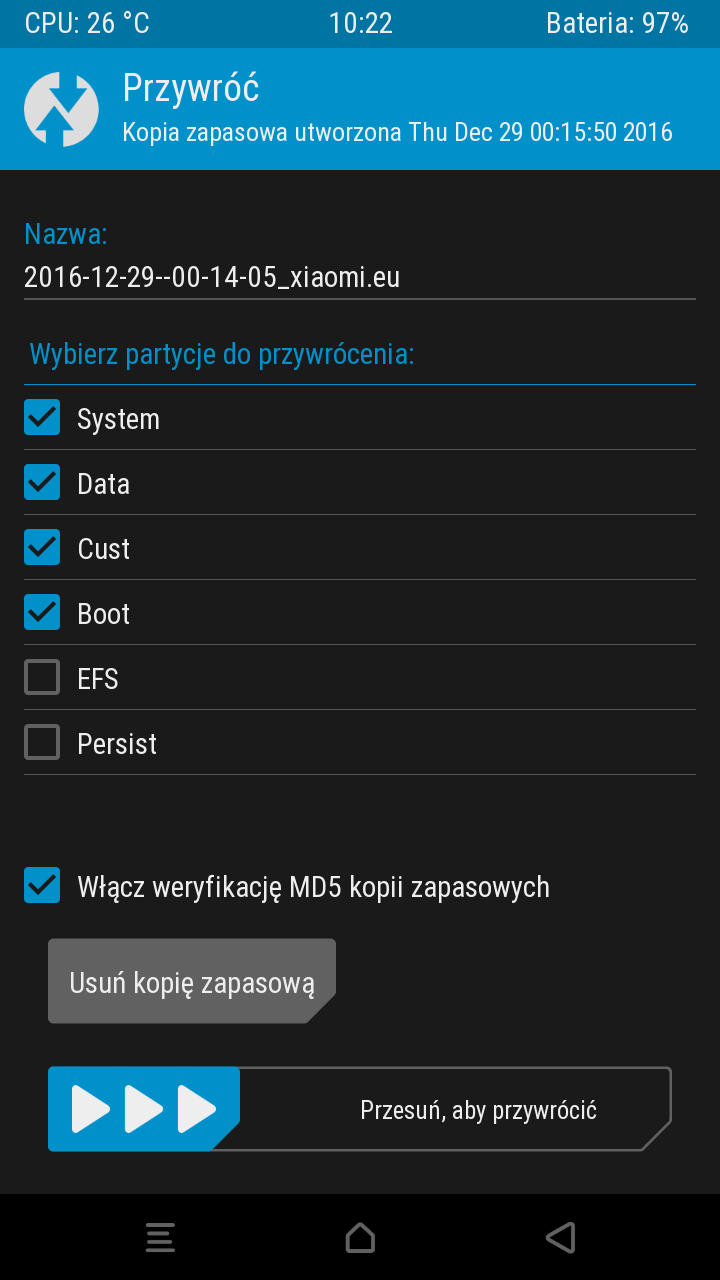The height and width of the screenshot is (1280, 720).
Task: Check the Persist partition
Action: tap(41, 742)
